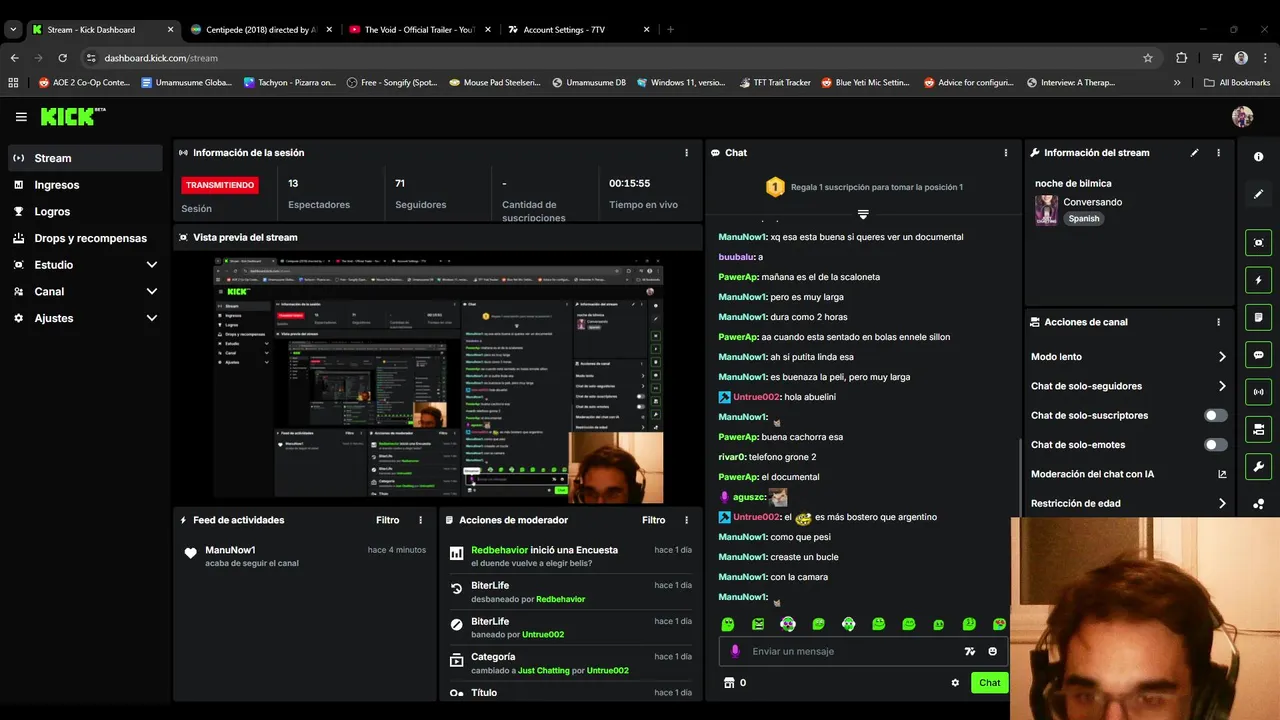Click the Conversando category thumbnail

1046,210
